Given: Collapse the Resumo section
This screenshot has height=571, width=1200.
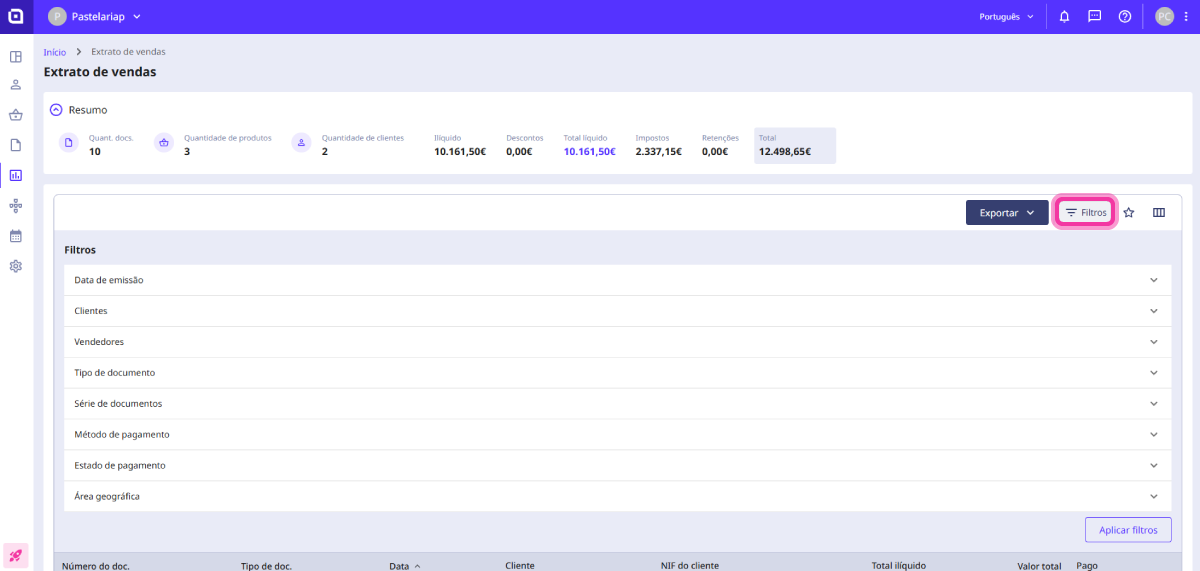Looking at the screenshot, I should [x=56, y=110].
